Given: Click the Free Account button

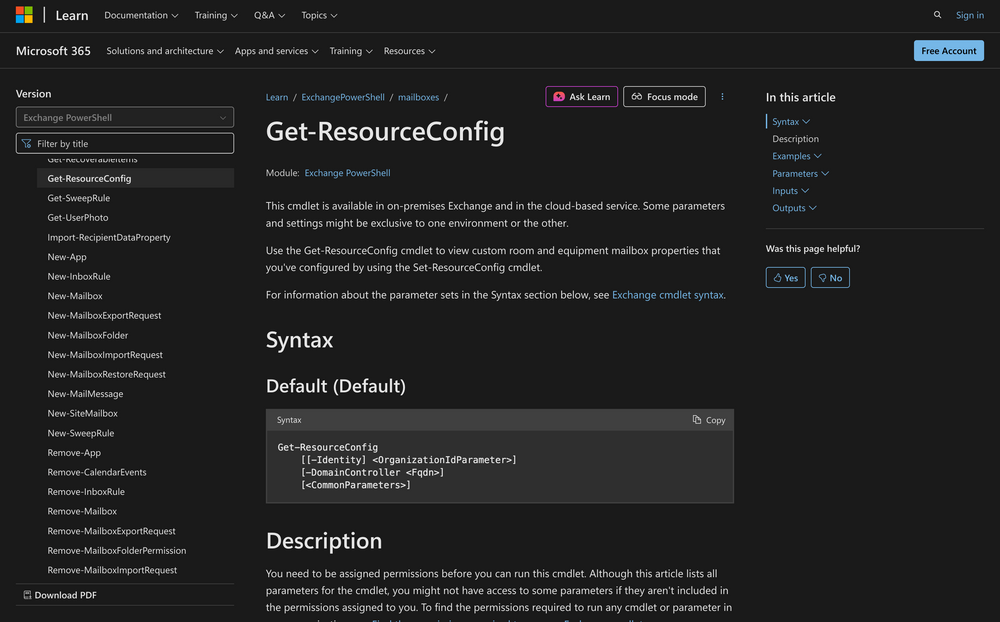Looking at the screenshot, I should 948,50.
